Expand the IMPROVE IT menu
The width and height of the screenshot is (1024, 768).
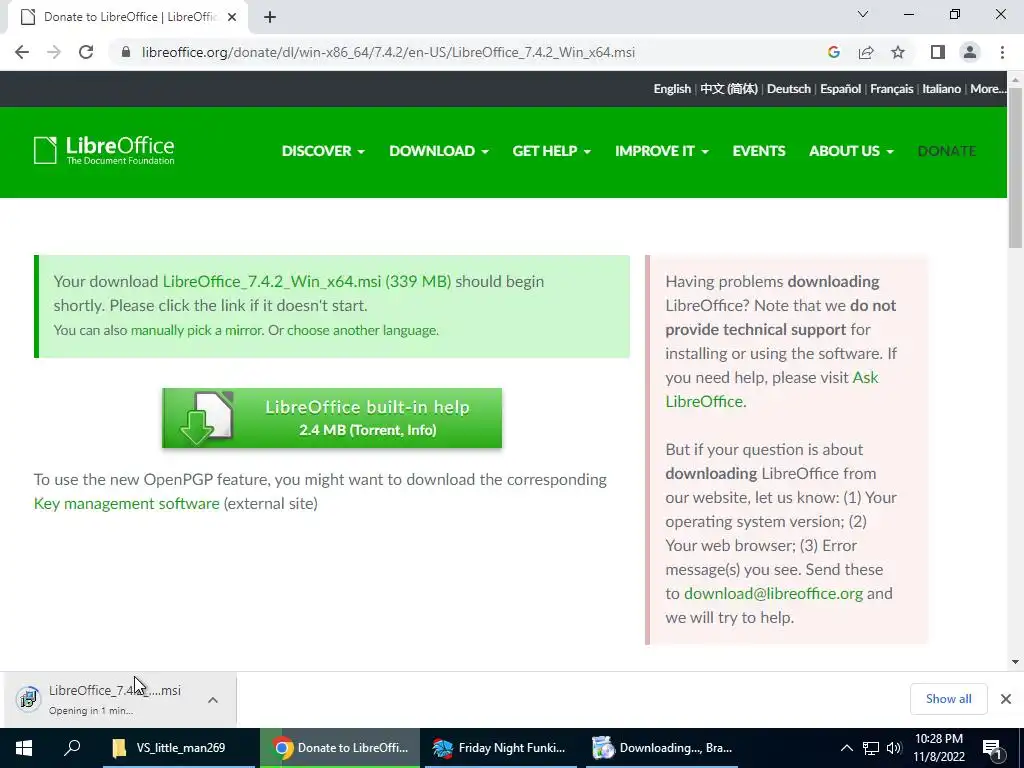(662, 151)
